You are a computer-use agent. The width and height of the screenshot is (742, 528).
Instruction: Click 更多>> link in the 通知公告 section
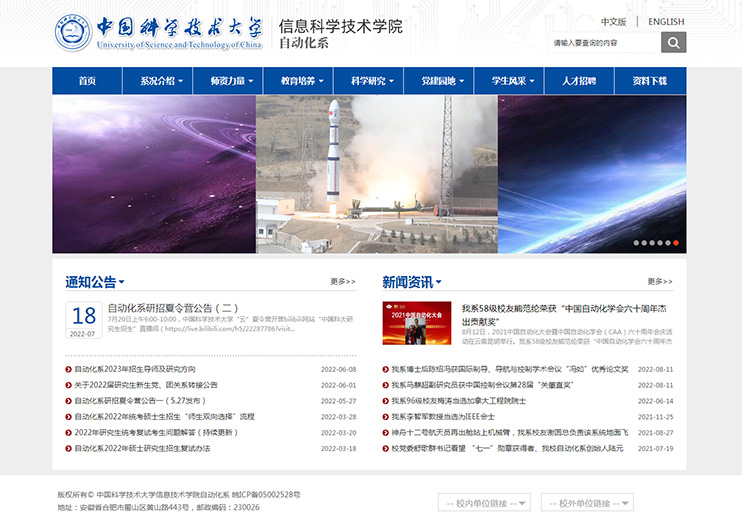pos(343,282)
